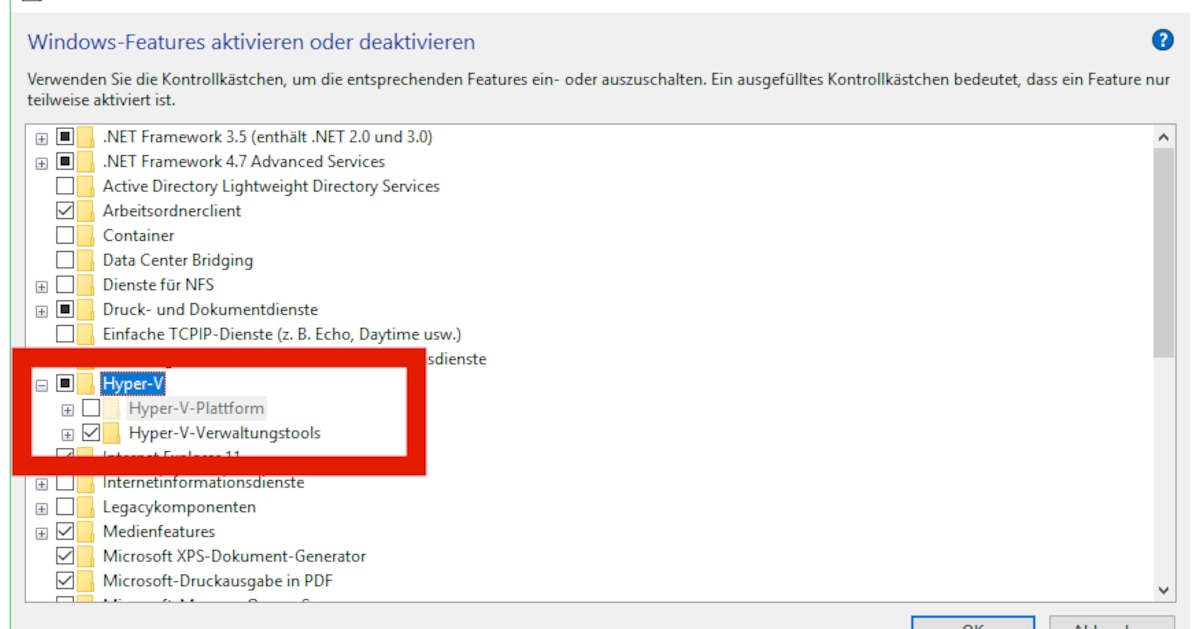Select the Data Center Bridging row text
The height and width of the screenshot is (629, 1200).
(x=178, y=260)
